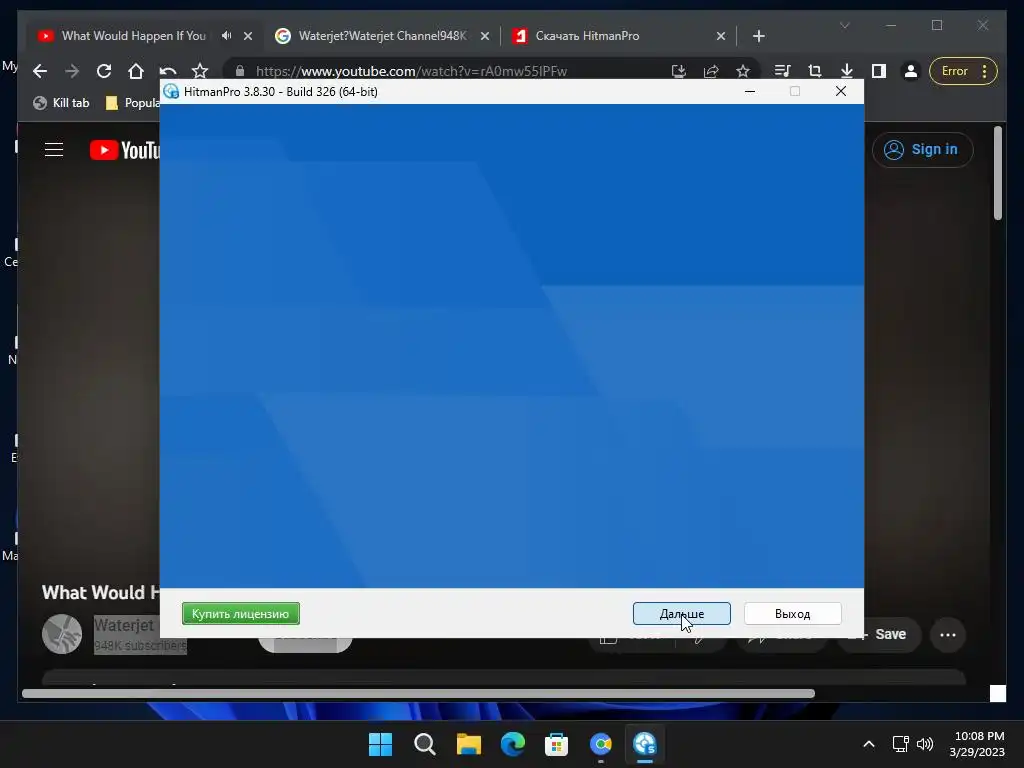The image size is (1024, 768).
Task: Close the What Would Happen If You tab
Action: (x=248, y=36)
